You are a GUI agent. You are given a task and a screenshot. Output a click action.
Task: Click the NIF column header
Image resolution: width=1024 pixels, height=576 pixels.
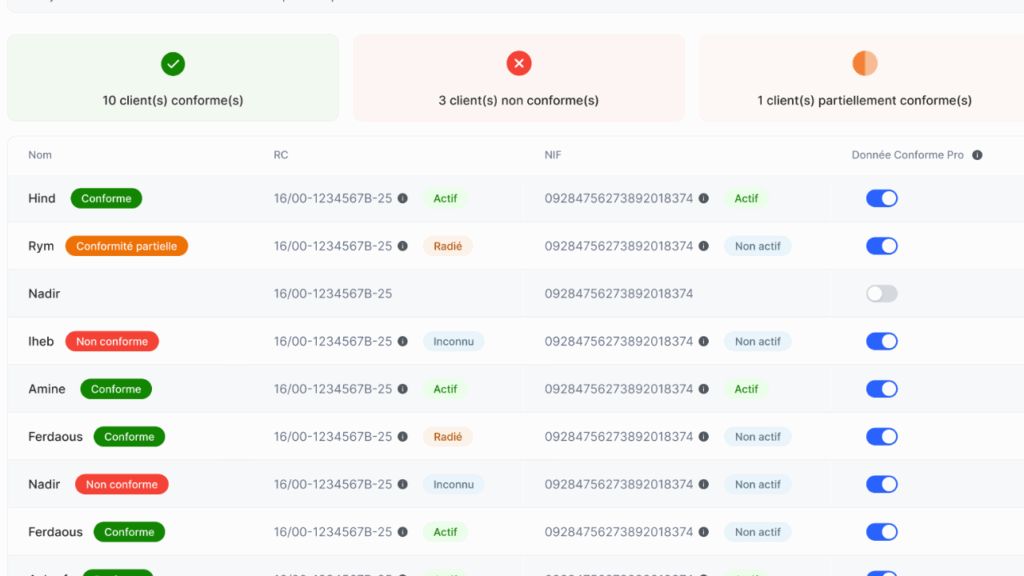[553, 155]
